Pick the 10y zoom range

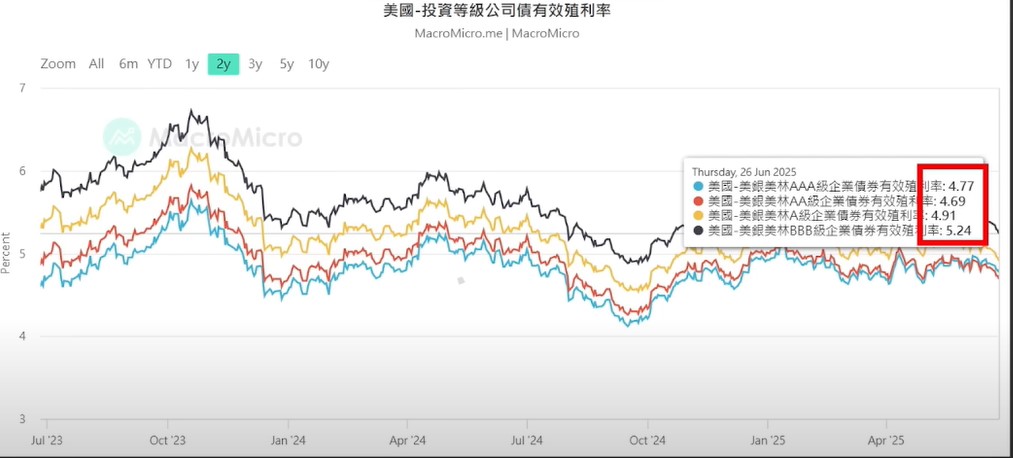pyautogui.click(x=319, y=64)
